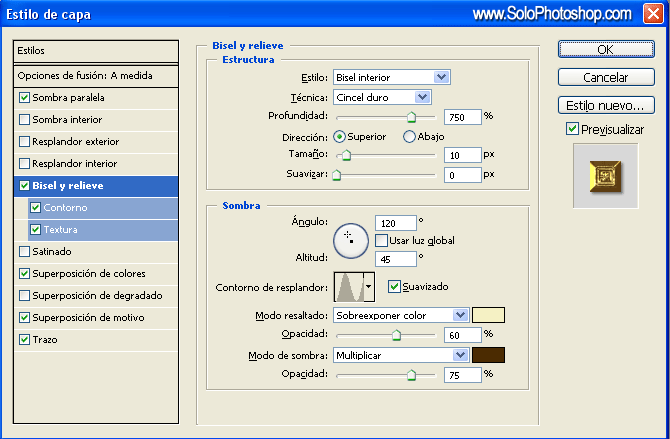Enable the Sombra interior checkbox
This screenshot has width=670, height=439.
[x=25, y=120]
